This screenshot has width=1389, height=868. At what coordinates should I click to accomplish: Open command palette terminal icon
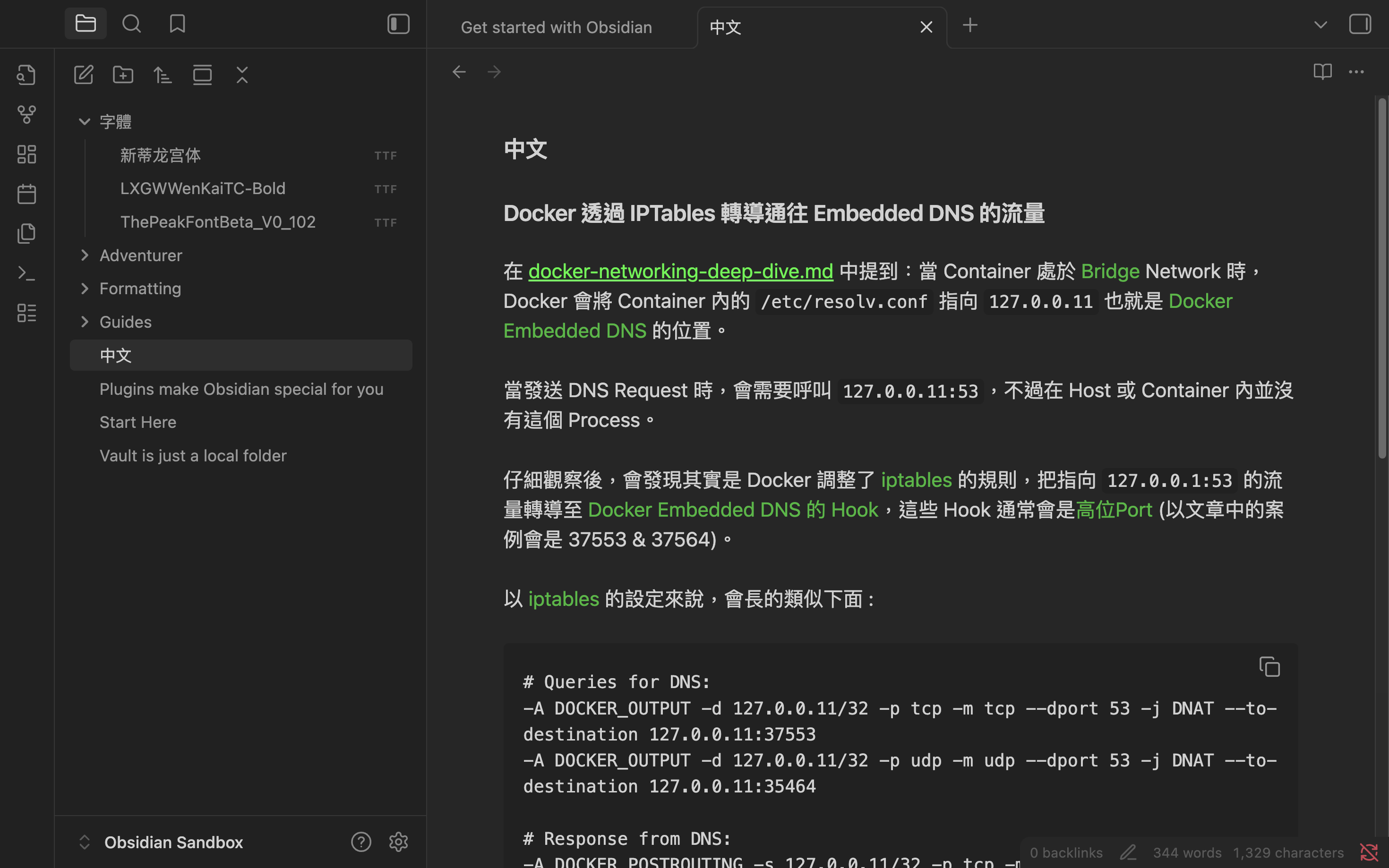click(x=26, y=273)
